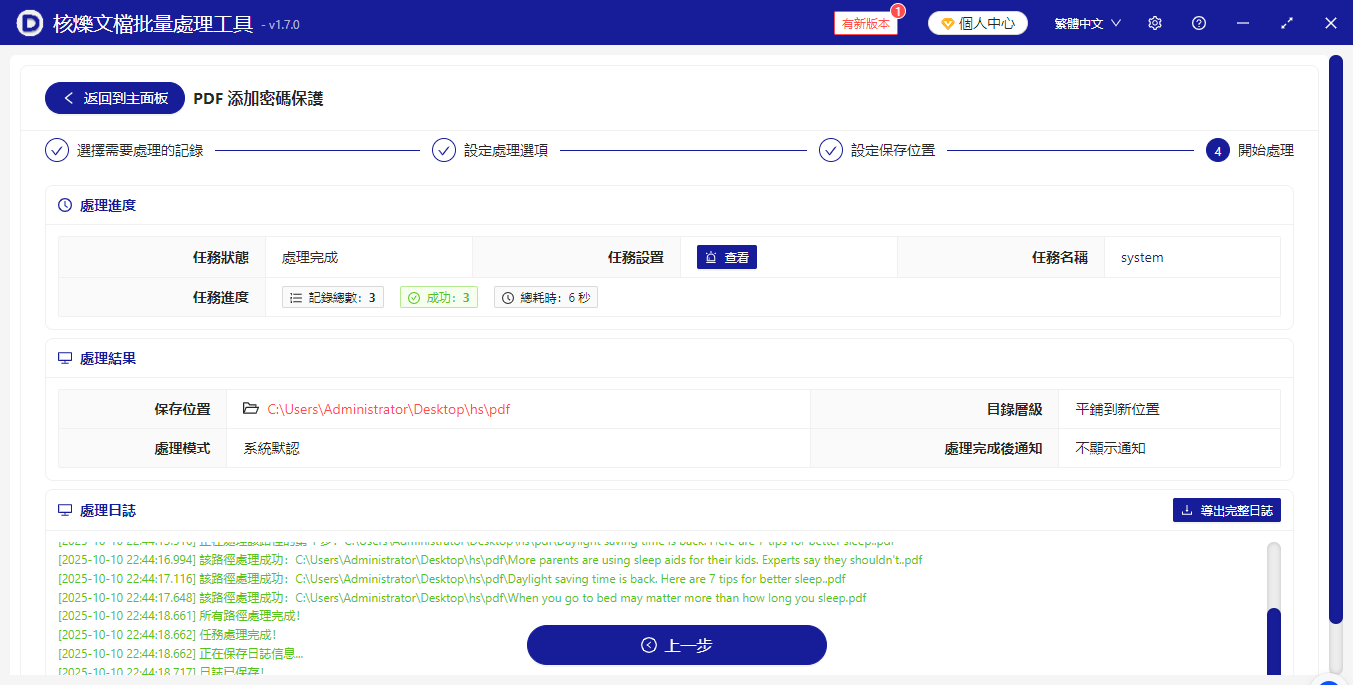The image size is (1353, 685).
Task: Click the 導出完整日誌 export button
Action: (1227, 510)
